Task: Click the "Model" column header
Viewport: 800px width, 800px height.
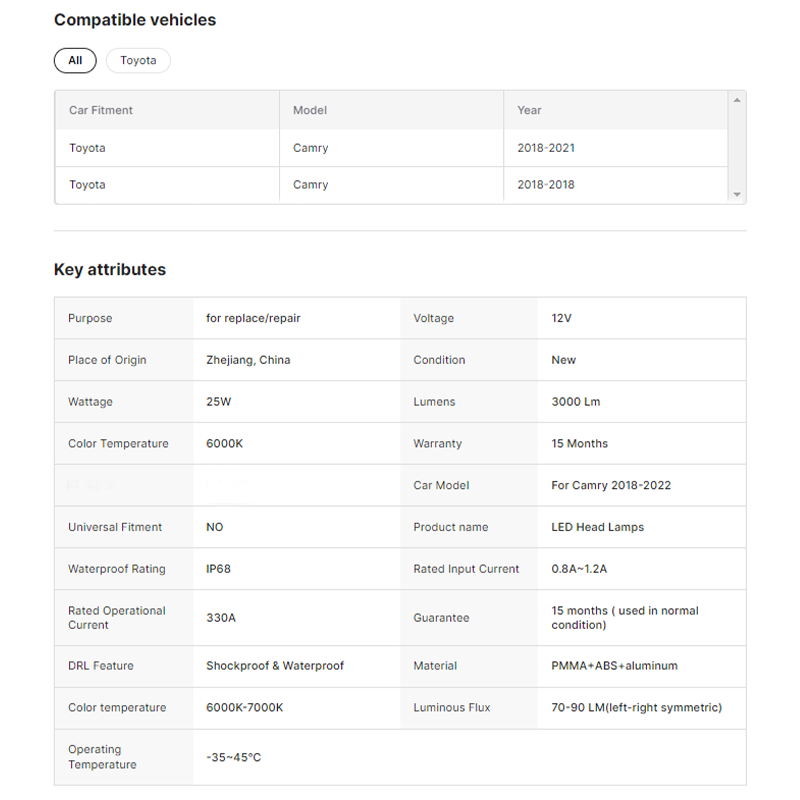Action: [x=310, y=110]
